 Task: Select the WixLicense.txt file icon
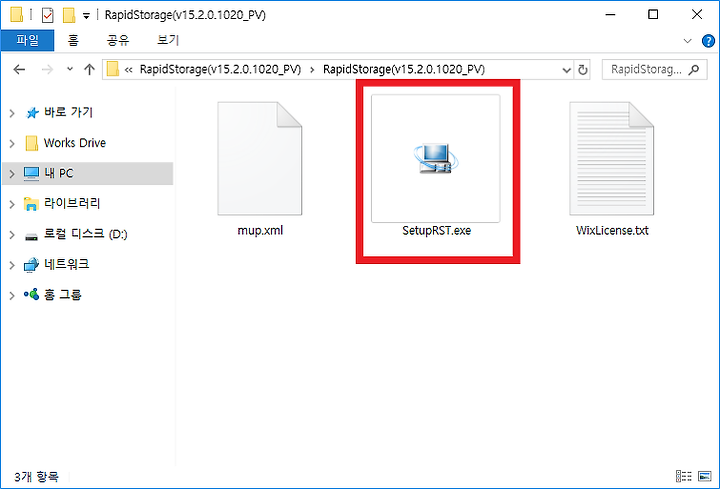[x=612, y=158]
